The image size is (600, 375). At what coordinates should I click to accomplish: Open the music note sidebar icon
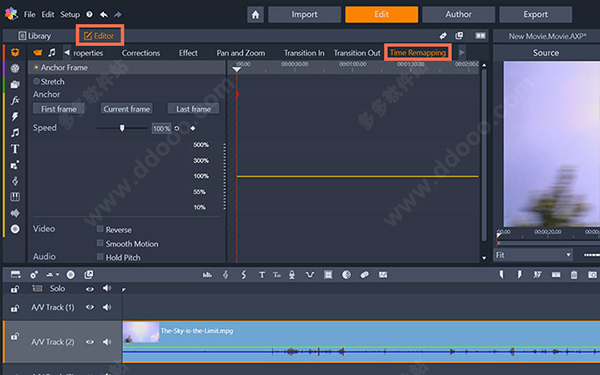[15, 133]
